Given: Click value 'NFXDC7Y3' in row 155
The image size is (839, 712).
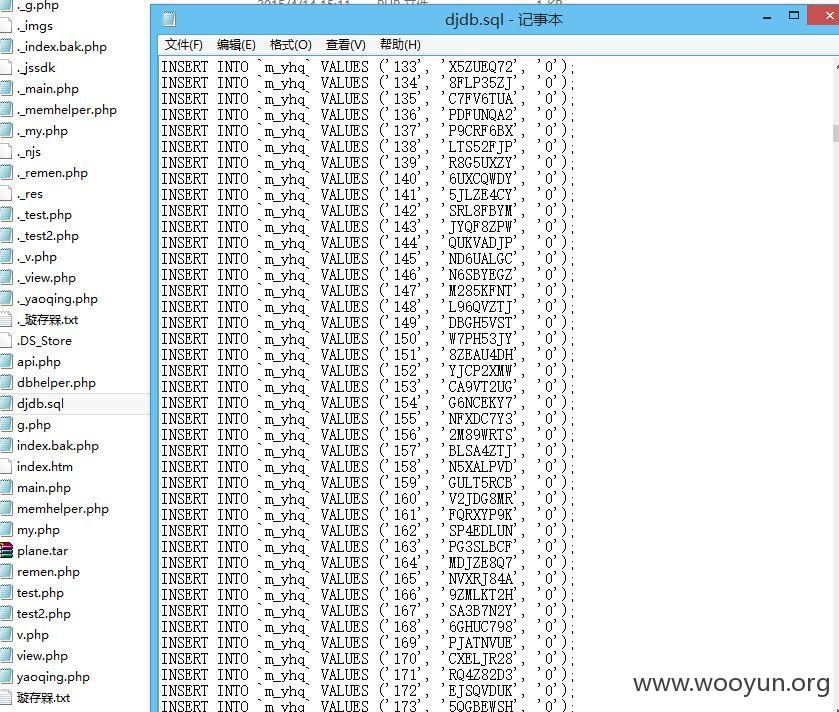Looking at the screenshot, I should pos(482,419).
